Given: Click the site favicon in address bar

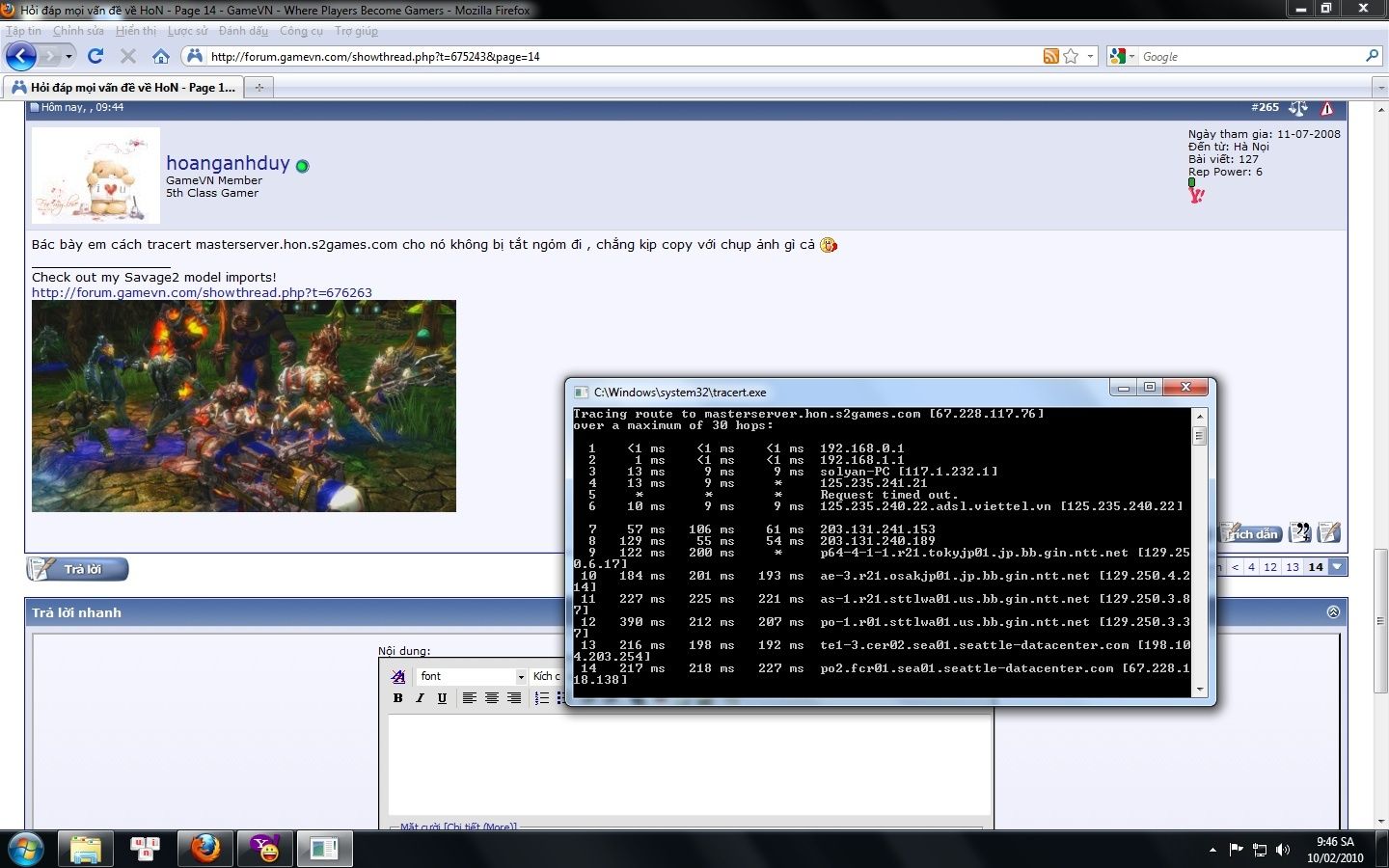Looking at the screenshot, I should [x=194, y=56].
